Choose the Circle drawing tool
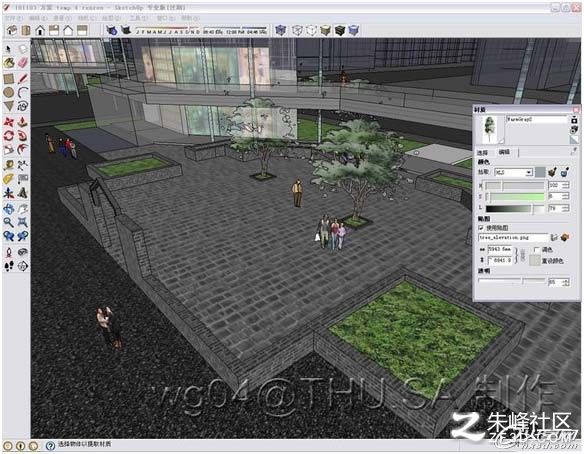Viewport: 584px width, 454px height. pyautogui.click(x=9, y=92)
